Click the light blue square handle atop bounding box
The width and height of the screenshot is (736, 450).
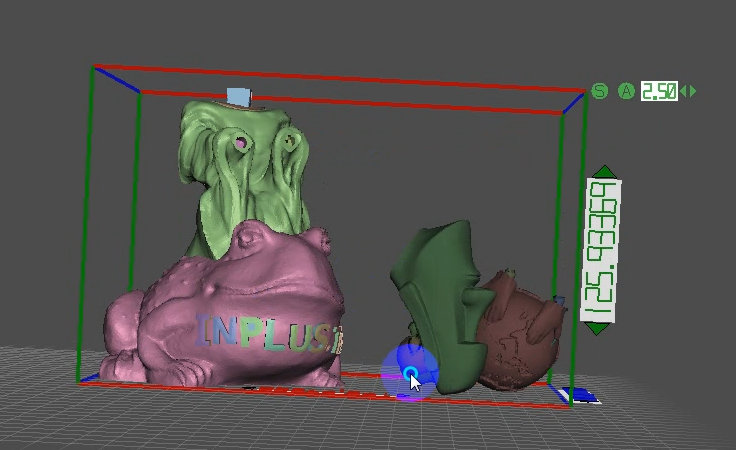pos(239,96)
